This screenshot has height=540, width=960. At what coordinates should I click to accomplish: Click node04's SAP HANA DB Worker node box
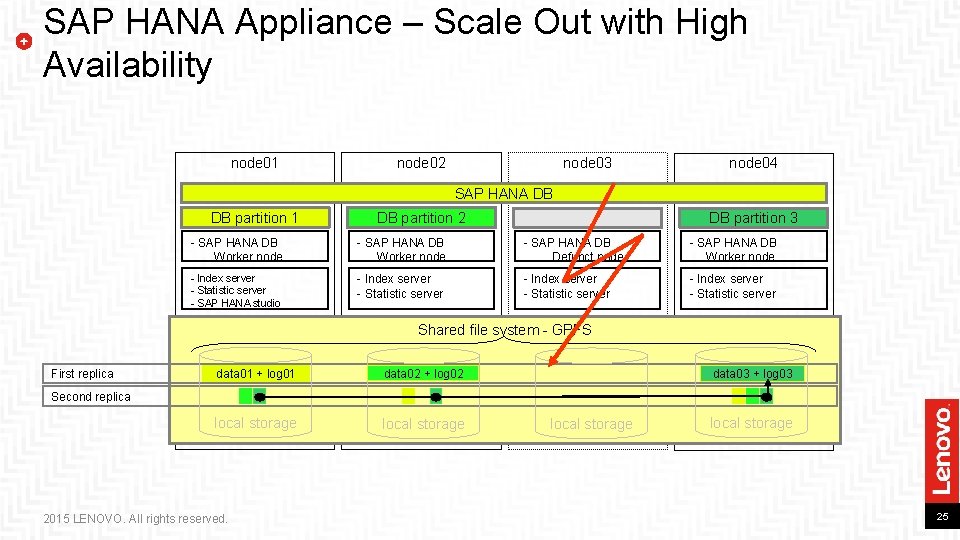(754, 246)
